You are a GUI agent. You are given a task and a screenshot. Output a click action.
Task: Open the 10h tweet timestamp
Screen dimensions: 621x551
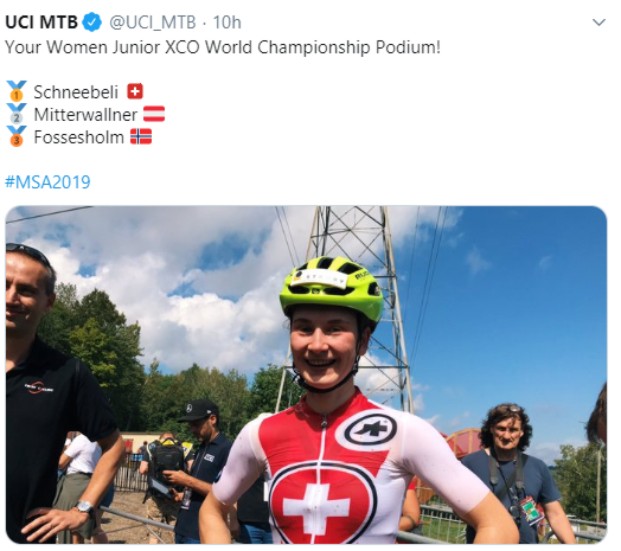click(x=227, y=23)
